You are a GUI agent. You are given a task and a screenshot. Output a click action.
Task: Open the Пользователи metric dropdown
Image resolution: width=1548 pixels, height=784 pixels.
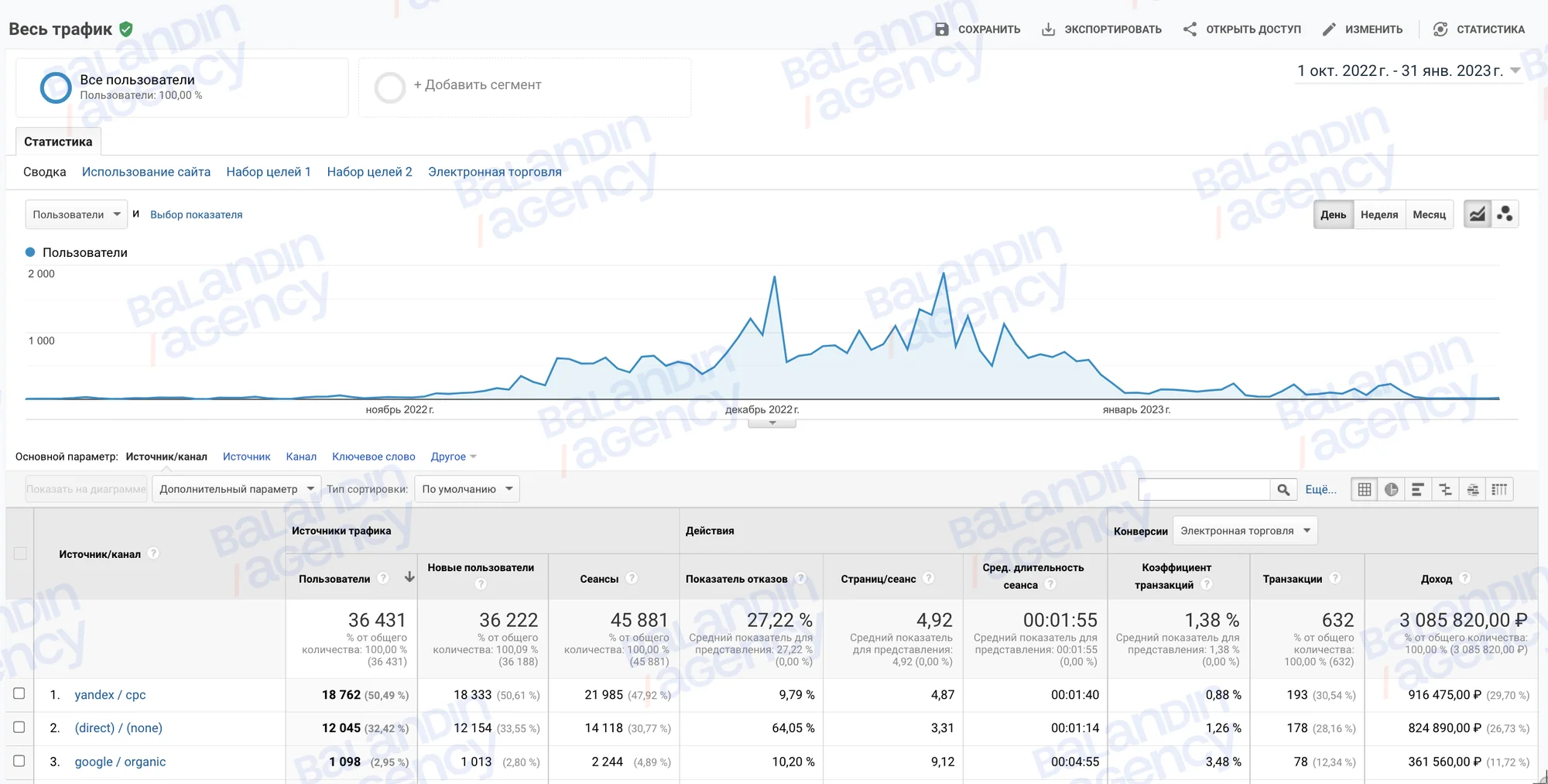point(76,214)
